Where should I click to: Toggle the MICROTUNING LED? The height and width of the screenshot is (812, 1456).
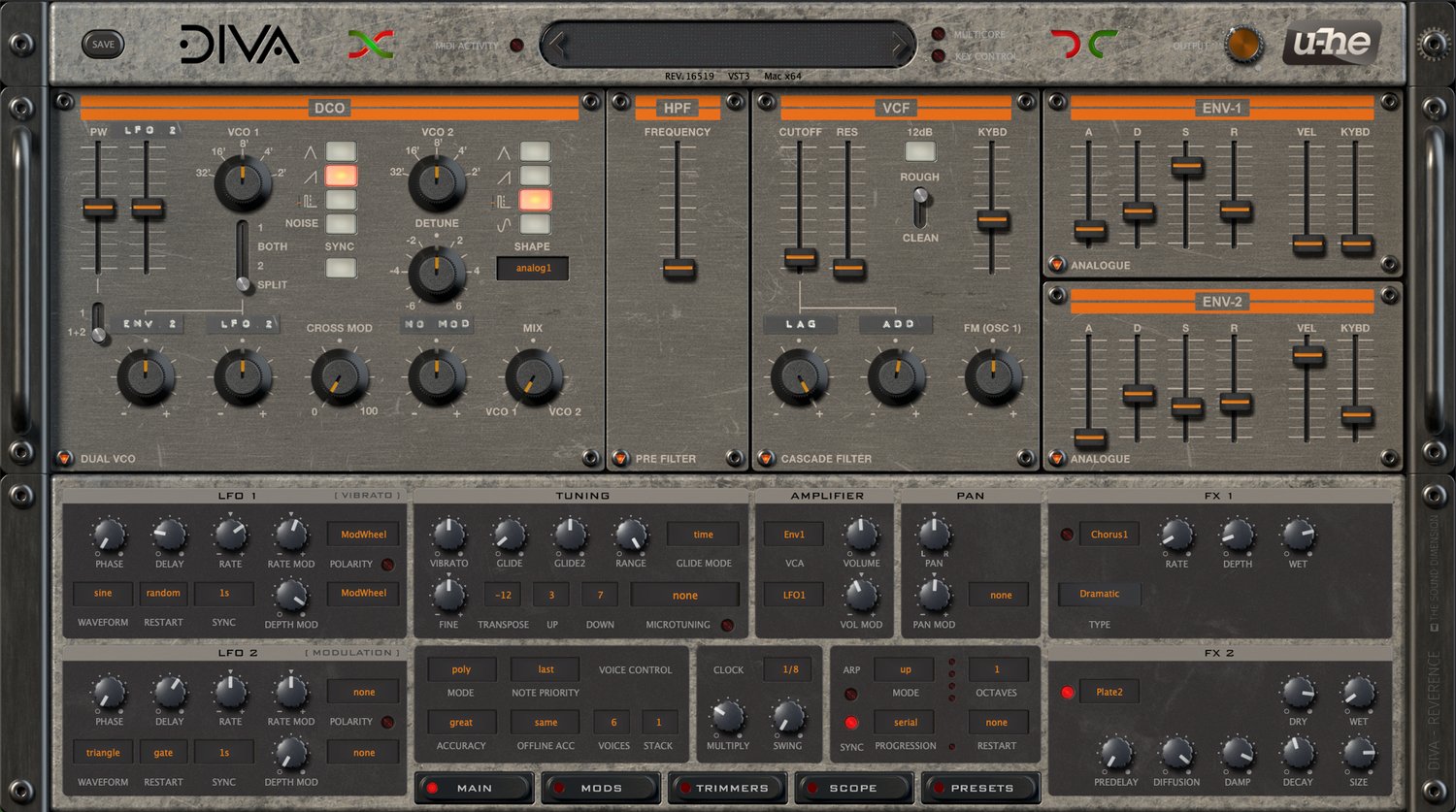click(x=727, y=626)
